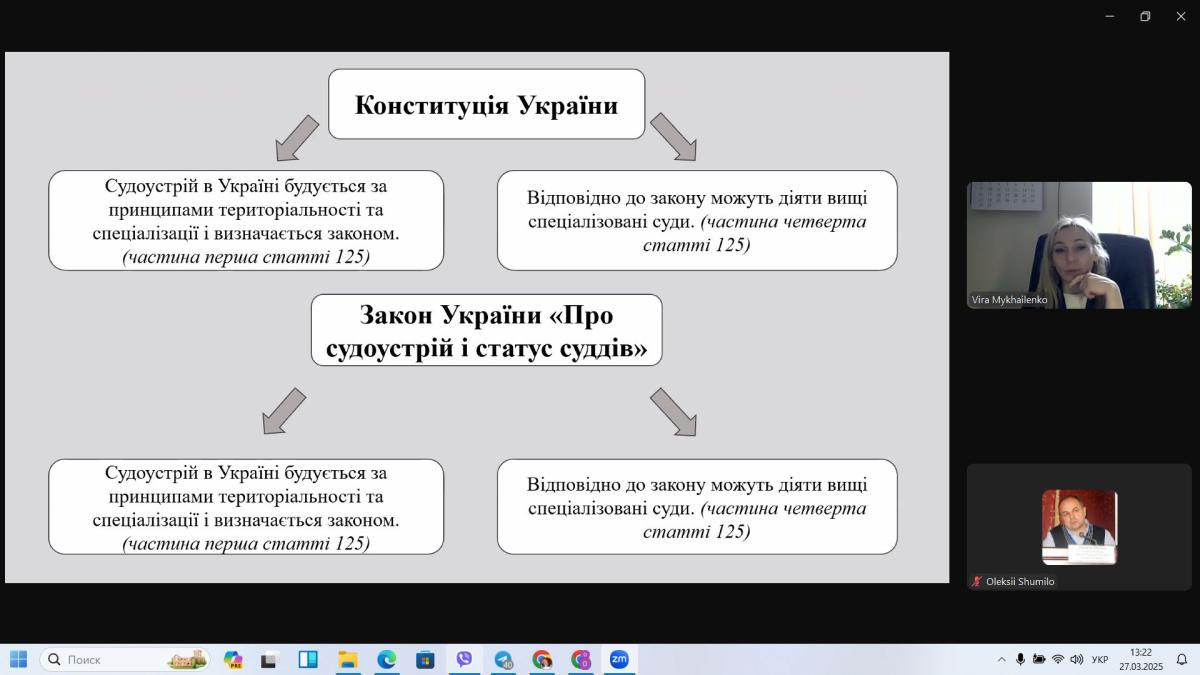Launch Copilot from the taskbar
1200x675 pixels.
233,659
